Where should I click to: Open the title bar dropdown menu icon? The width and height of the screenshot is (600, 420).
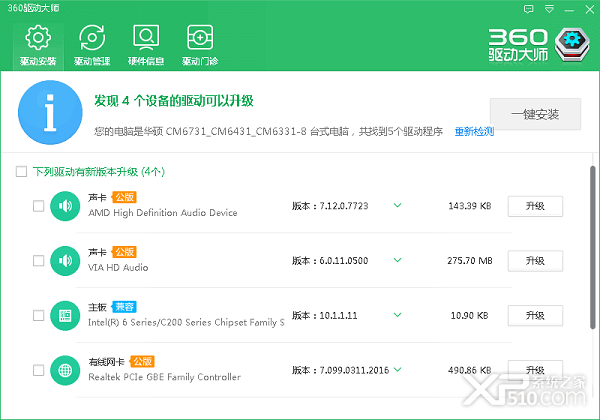click(x=549, y=9)
